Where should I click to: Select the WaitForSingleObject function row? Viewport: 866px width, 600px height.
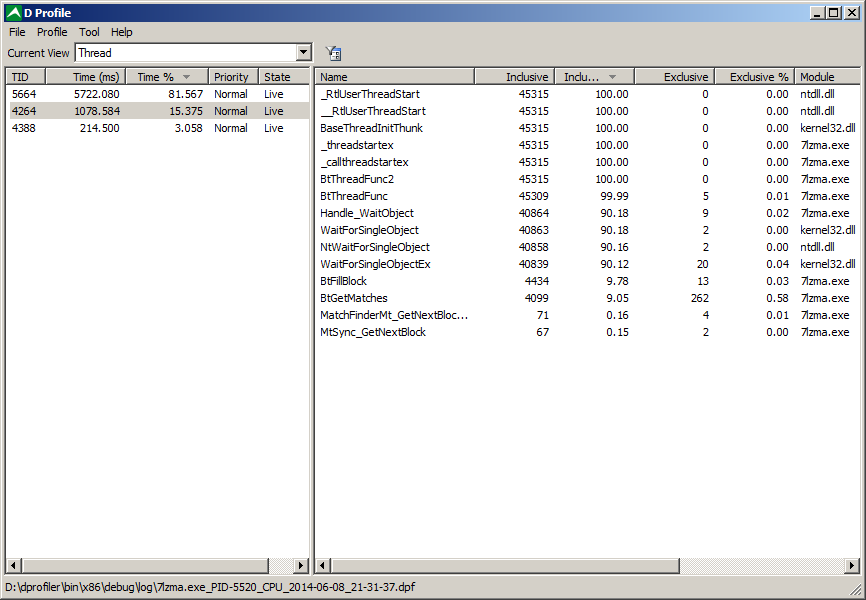point(588,230)
